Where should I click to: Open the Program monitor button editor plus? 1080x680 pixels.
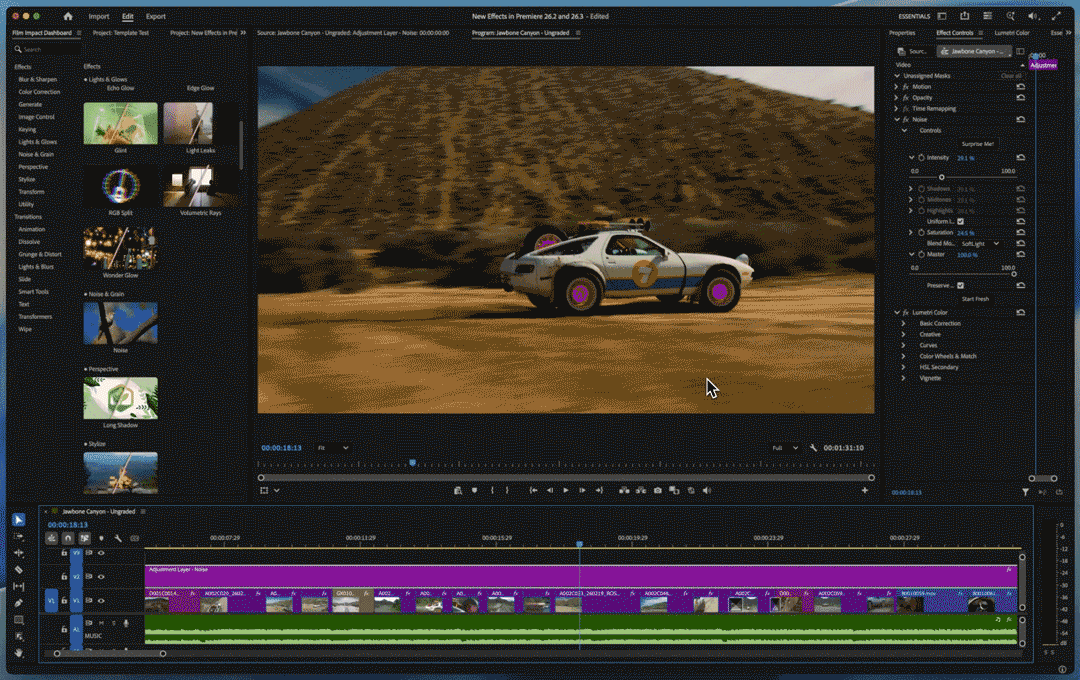pos(864,491)
